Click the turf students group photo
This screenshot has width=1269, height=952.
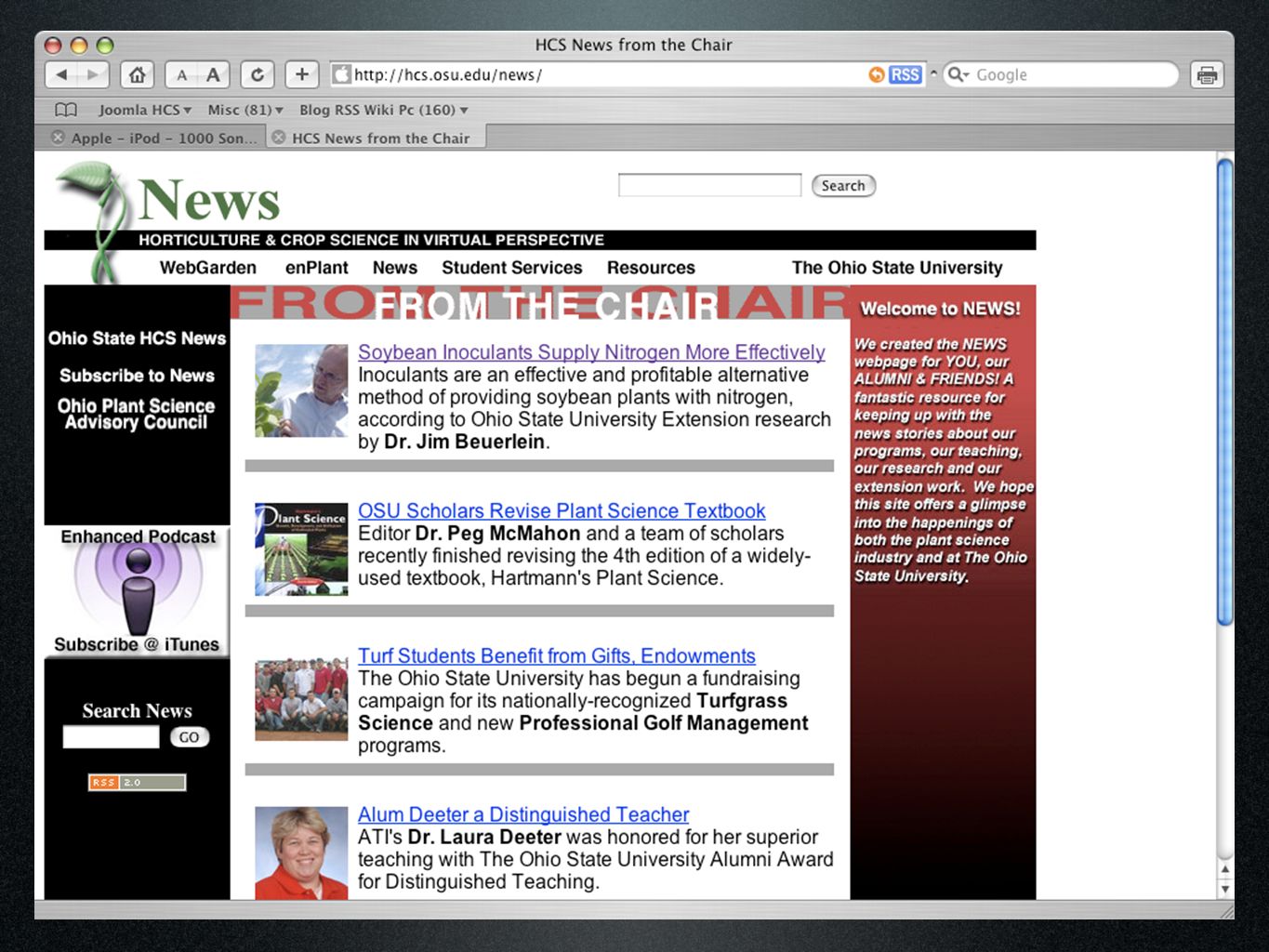(301, 699)
